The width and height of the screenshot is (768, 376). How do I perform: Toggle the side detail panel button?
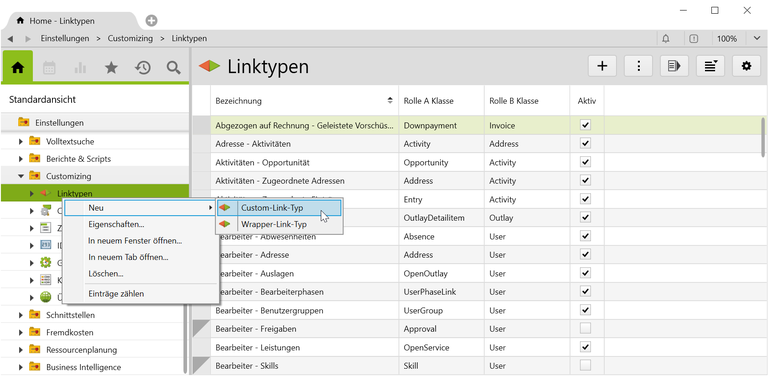point(674,66)
